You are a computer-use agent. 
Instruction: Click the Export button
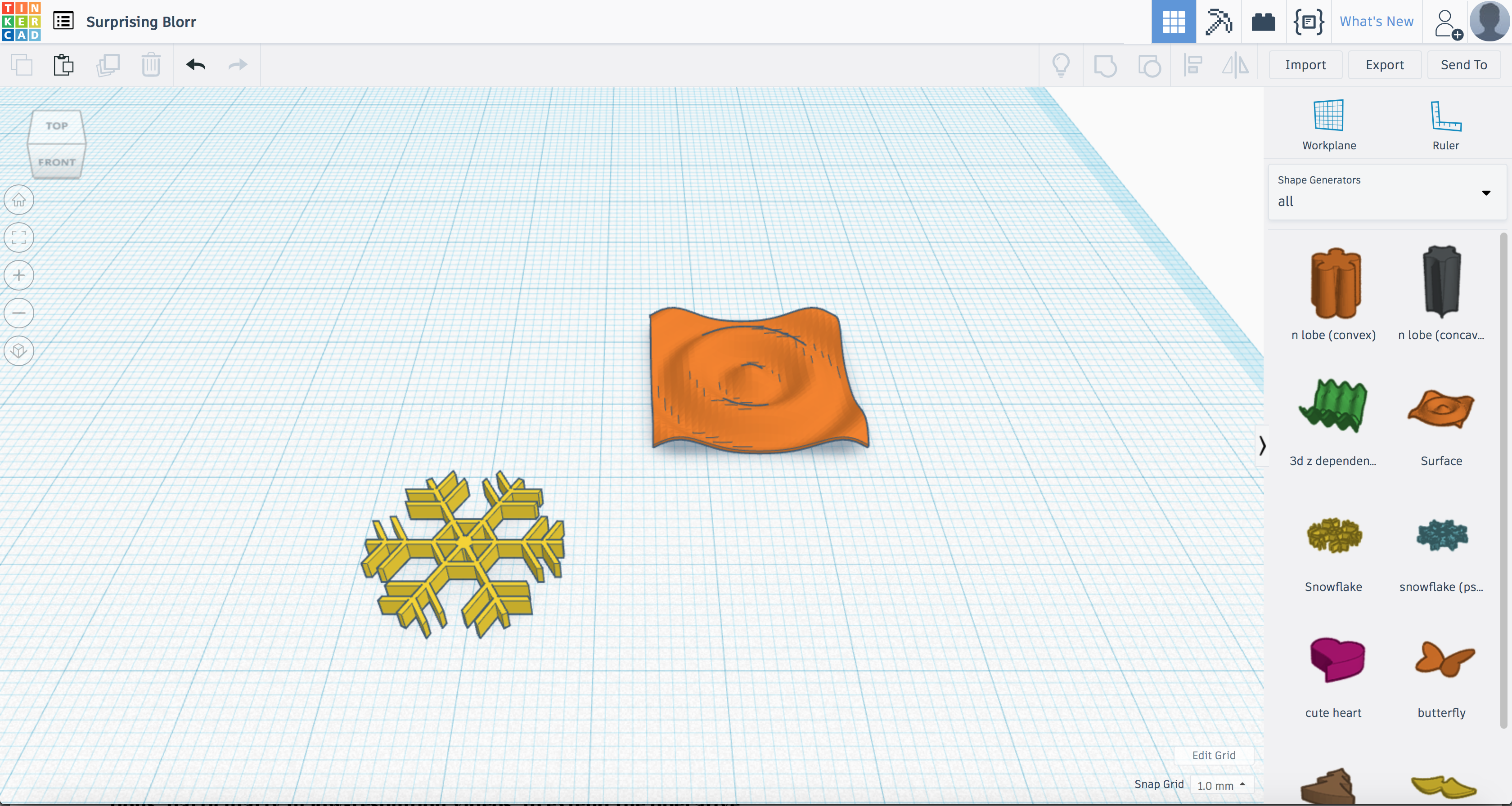[1384, 64]
